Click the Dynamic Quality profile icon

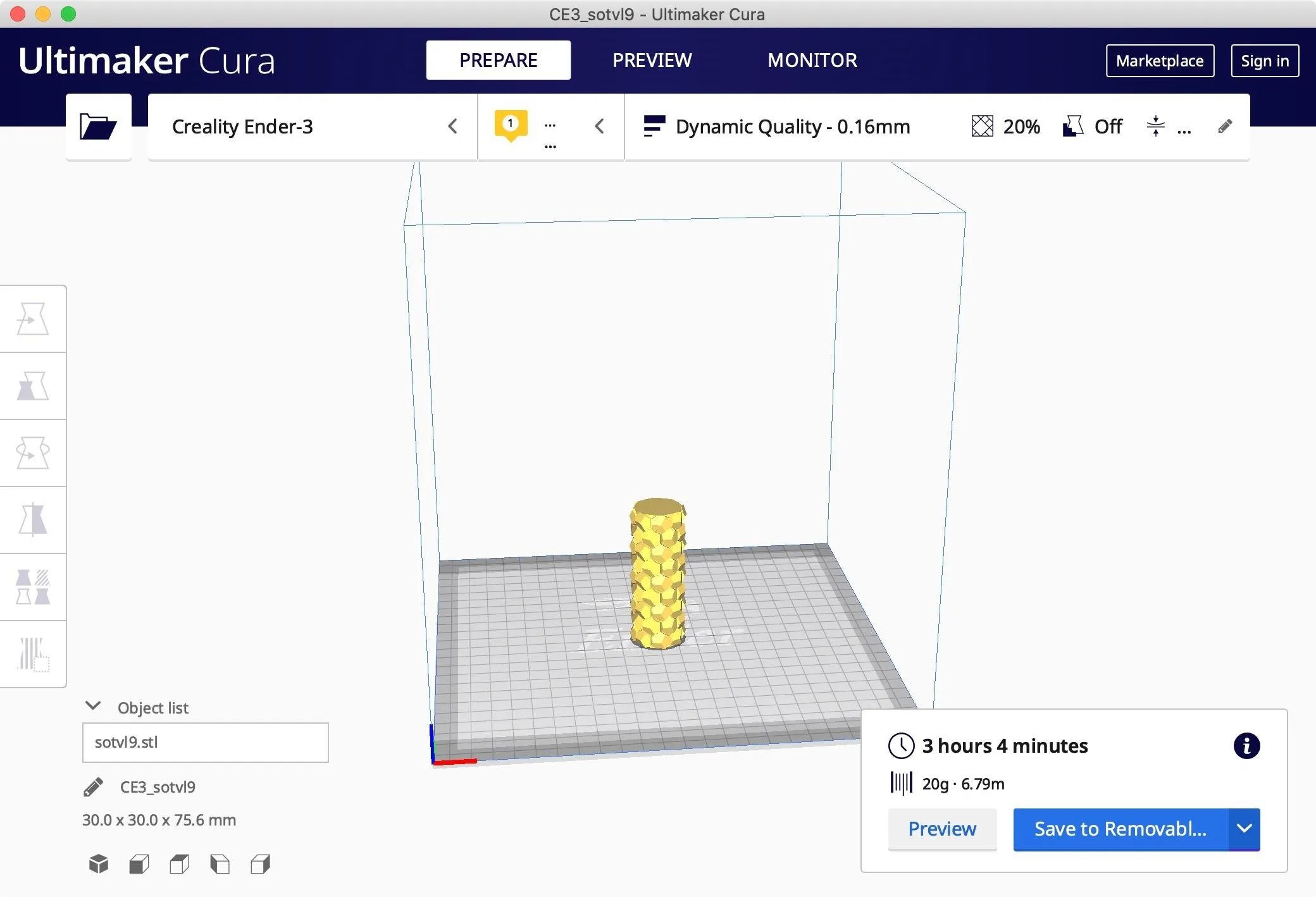pyautogui.click(x=654, y=126)
